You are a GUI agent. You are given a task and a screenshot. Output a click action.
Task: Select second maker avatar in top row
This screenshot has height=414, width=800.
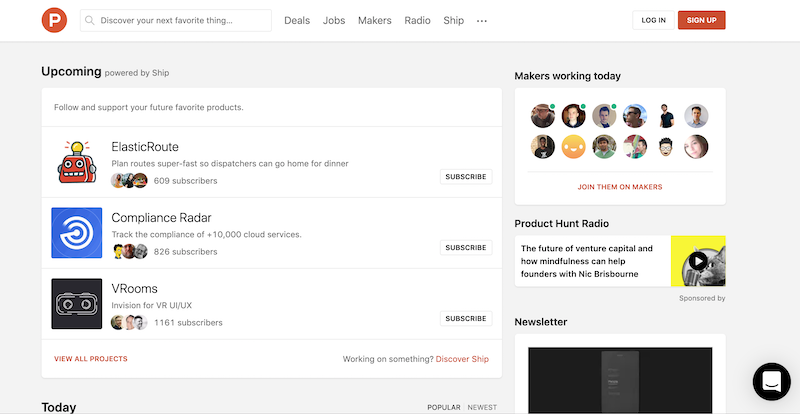[573, 116]
